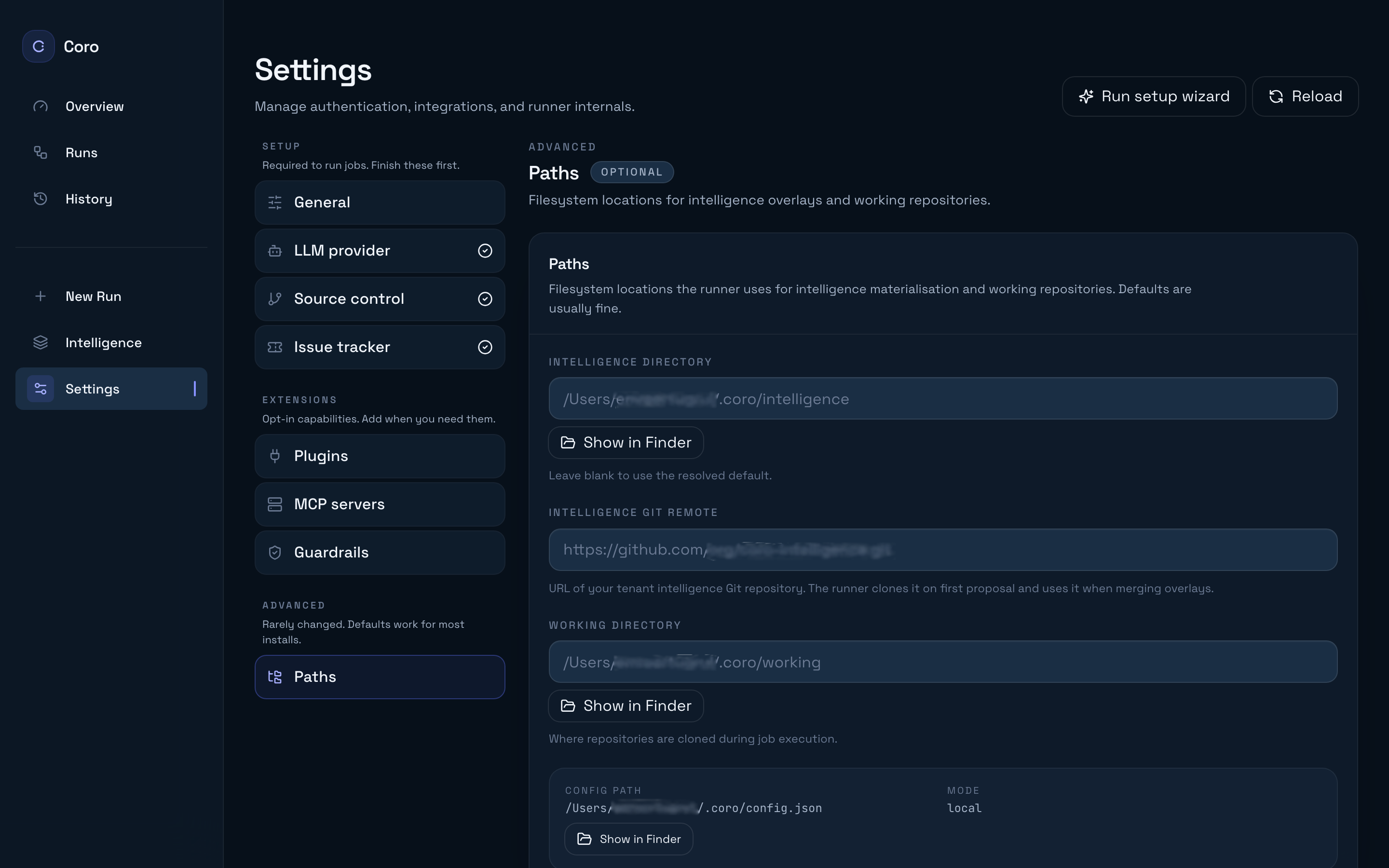This screenshot has width=1389, height=868.
Task: Click the History clock icon
Action: point(40,199)
